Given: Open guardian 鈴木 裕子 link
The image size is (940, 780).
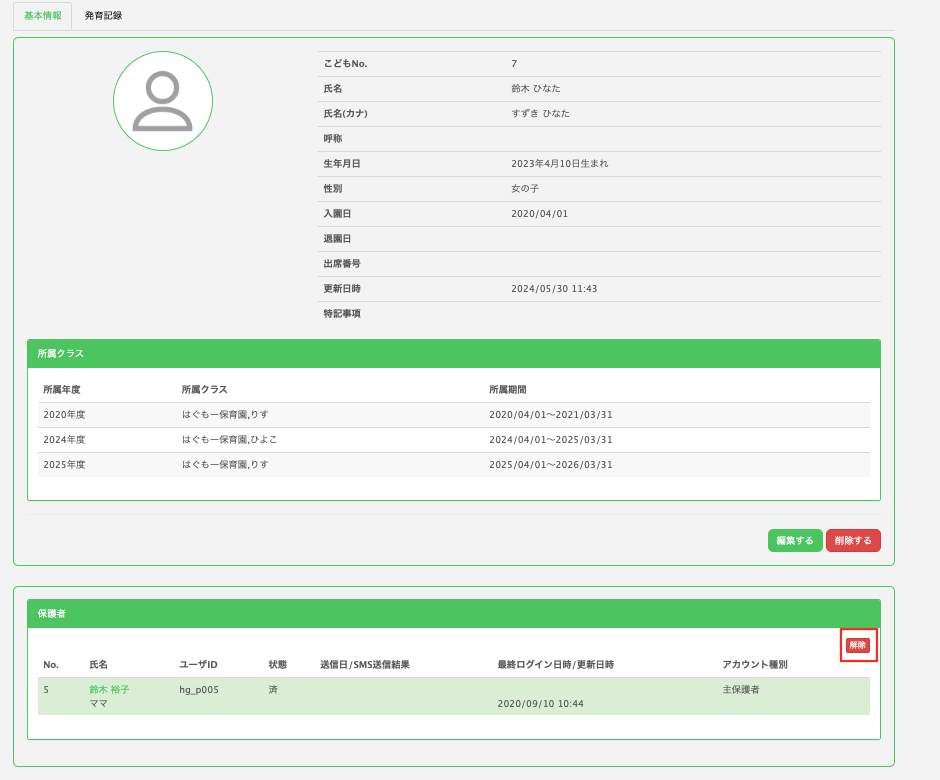Looking at the screenshot, I should pyautogui.click(x=109, y=689).
